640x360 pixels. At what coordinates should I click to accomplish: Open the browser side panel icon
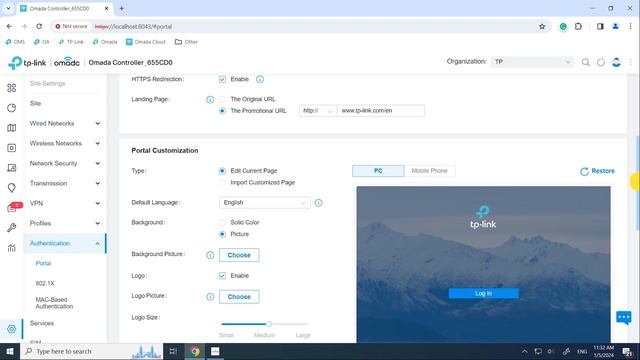pos(600,27)
